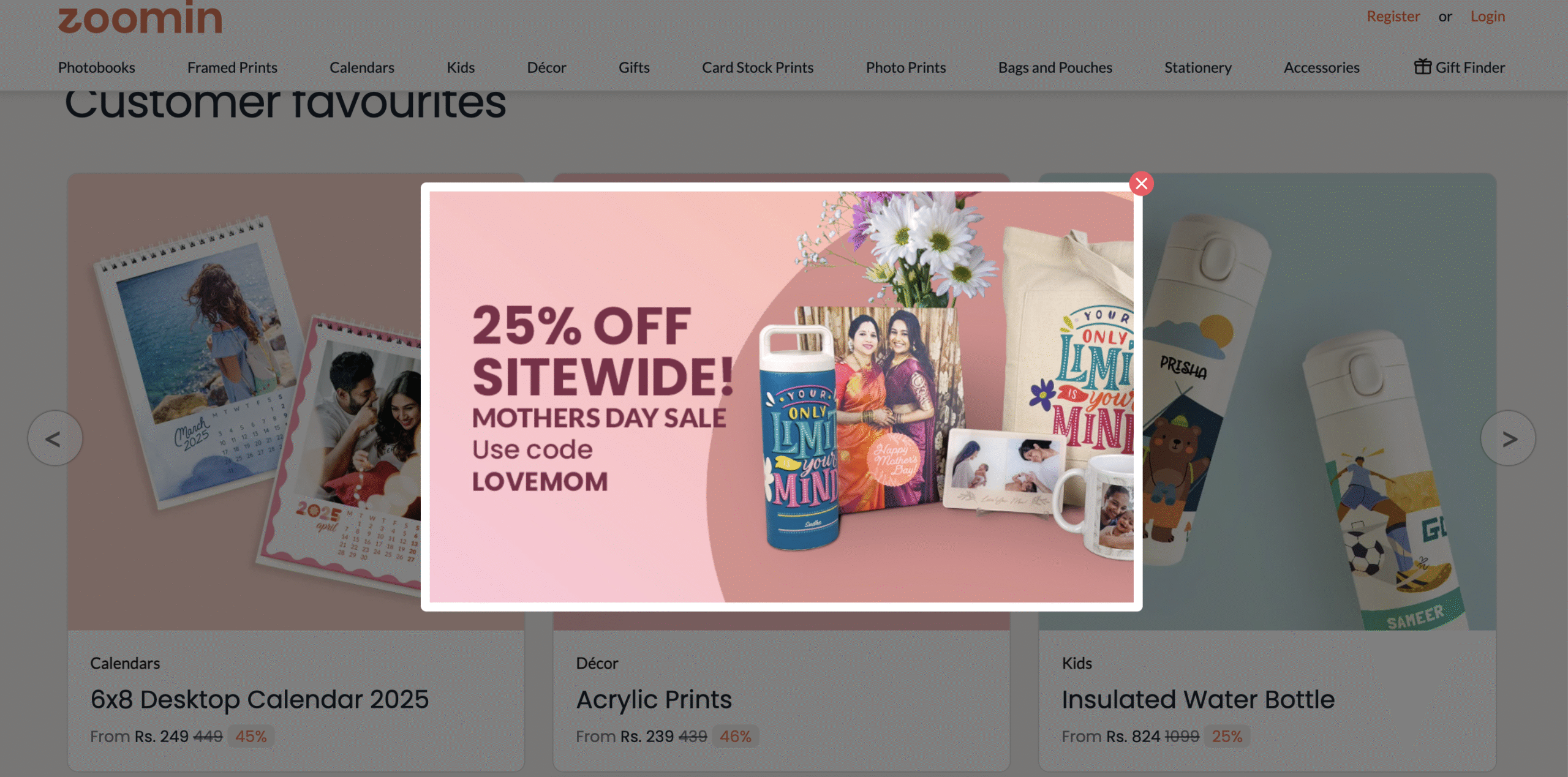Viewport: 1568px width, 777px height.
Task: Open Stationery navigation item
Action: (x=1197, y=67)
